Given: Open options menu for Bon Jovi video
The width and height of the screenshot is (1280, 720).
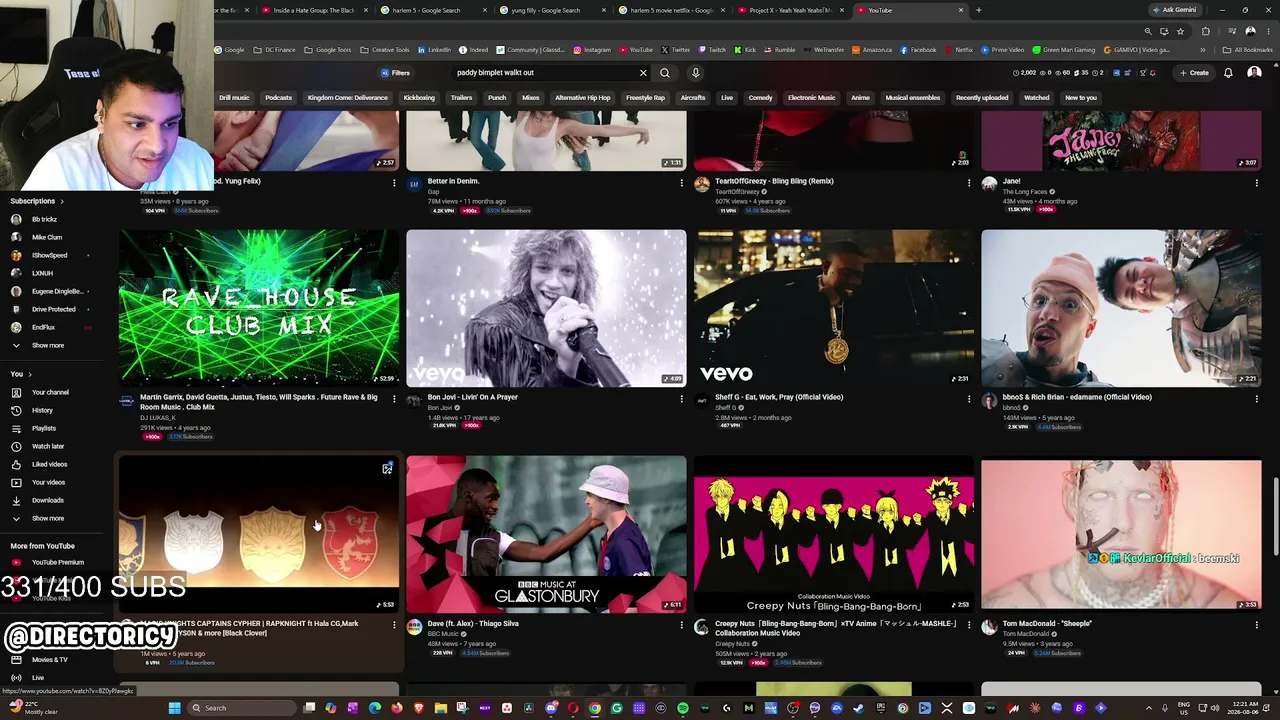Looking at the screenshot, I should point(681,399).
